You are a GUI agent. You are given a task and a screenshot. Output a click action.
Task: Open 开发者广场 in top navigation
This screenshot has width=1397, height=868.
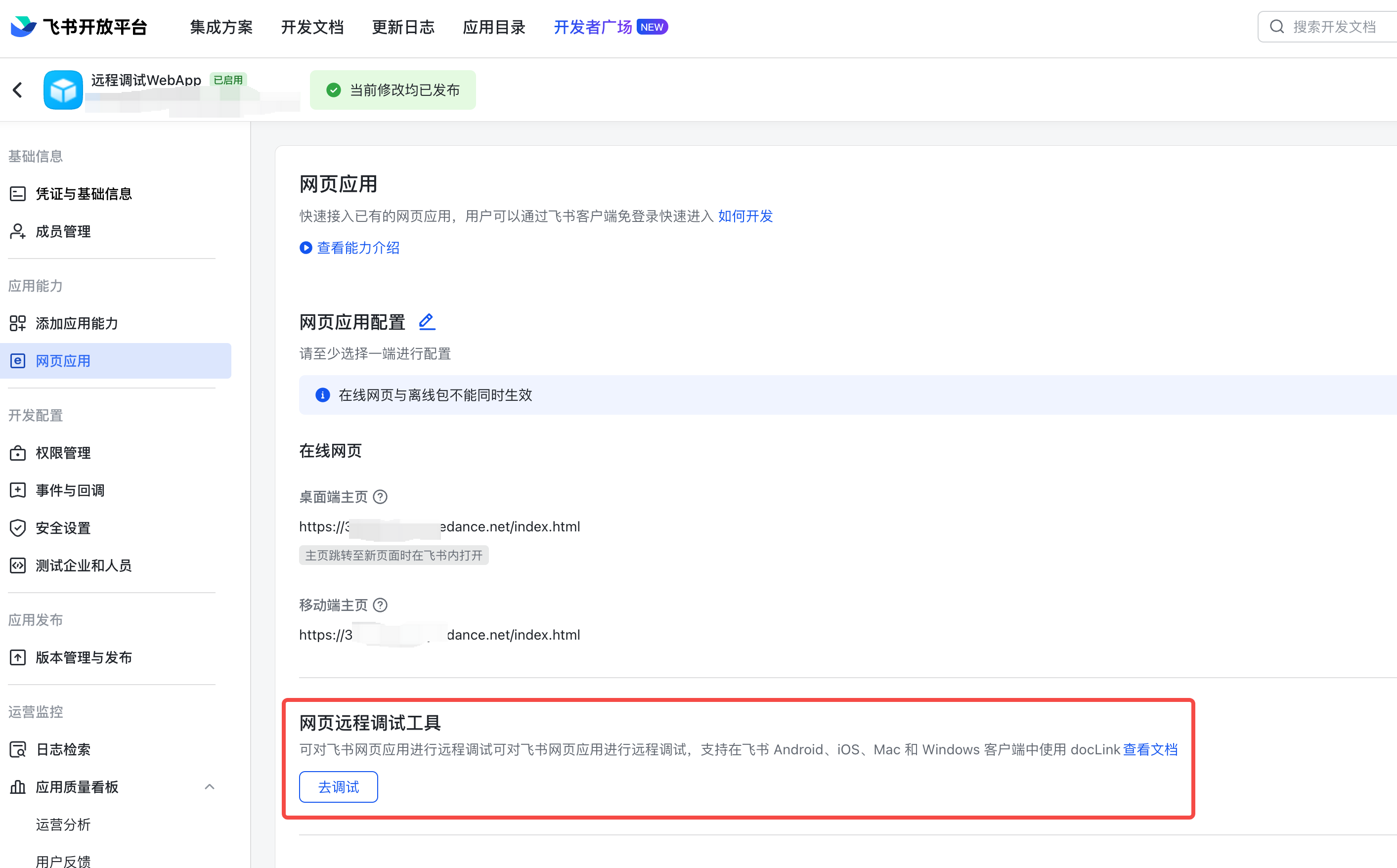coord(593,27)
